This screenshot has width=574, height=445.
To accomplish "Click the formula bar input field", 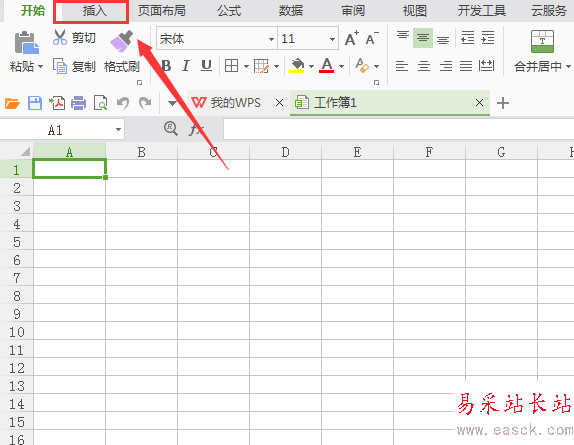I will coord(398,129).
